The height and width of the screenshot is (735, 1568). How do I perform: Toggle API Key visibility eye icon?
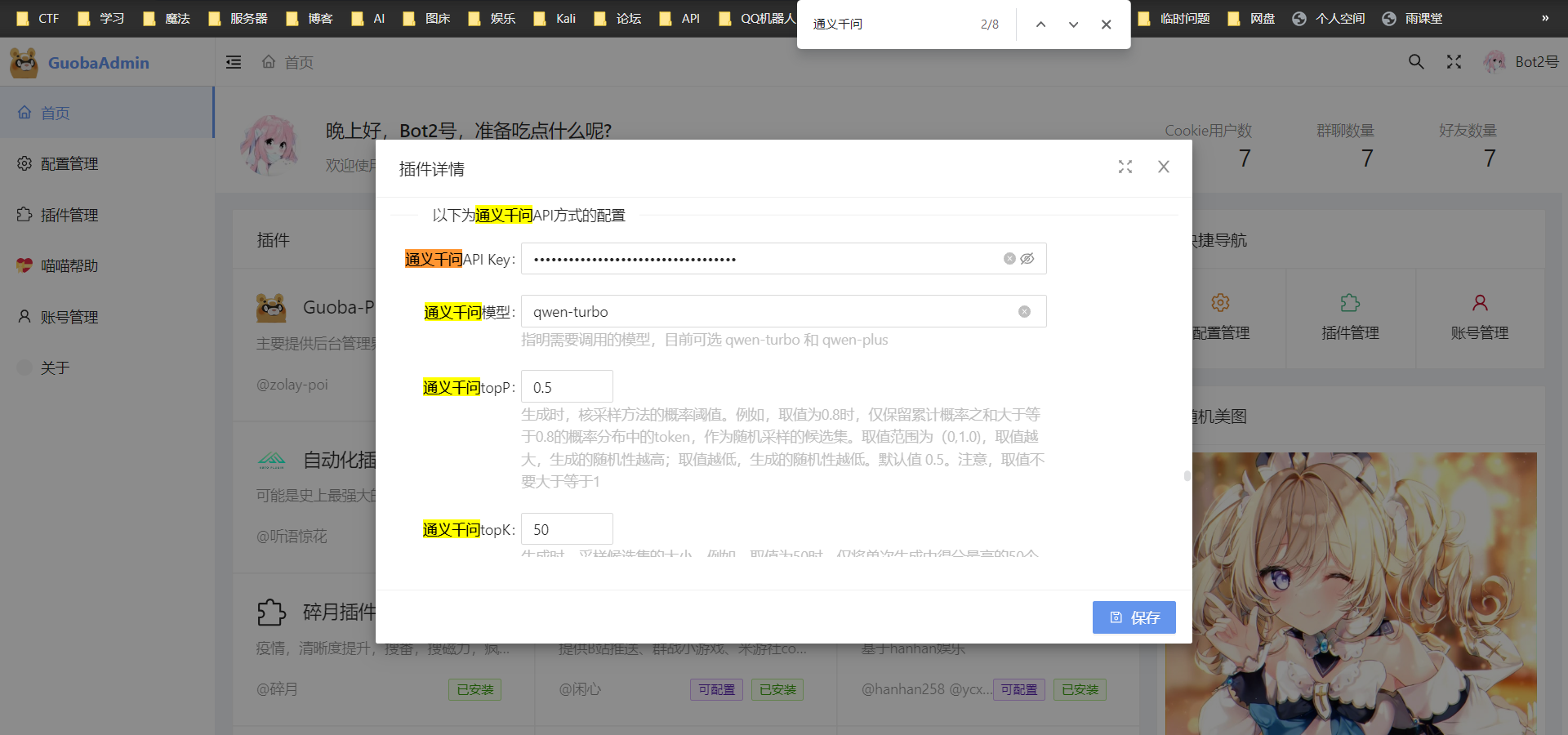1027,259
